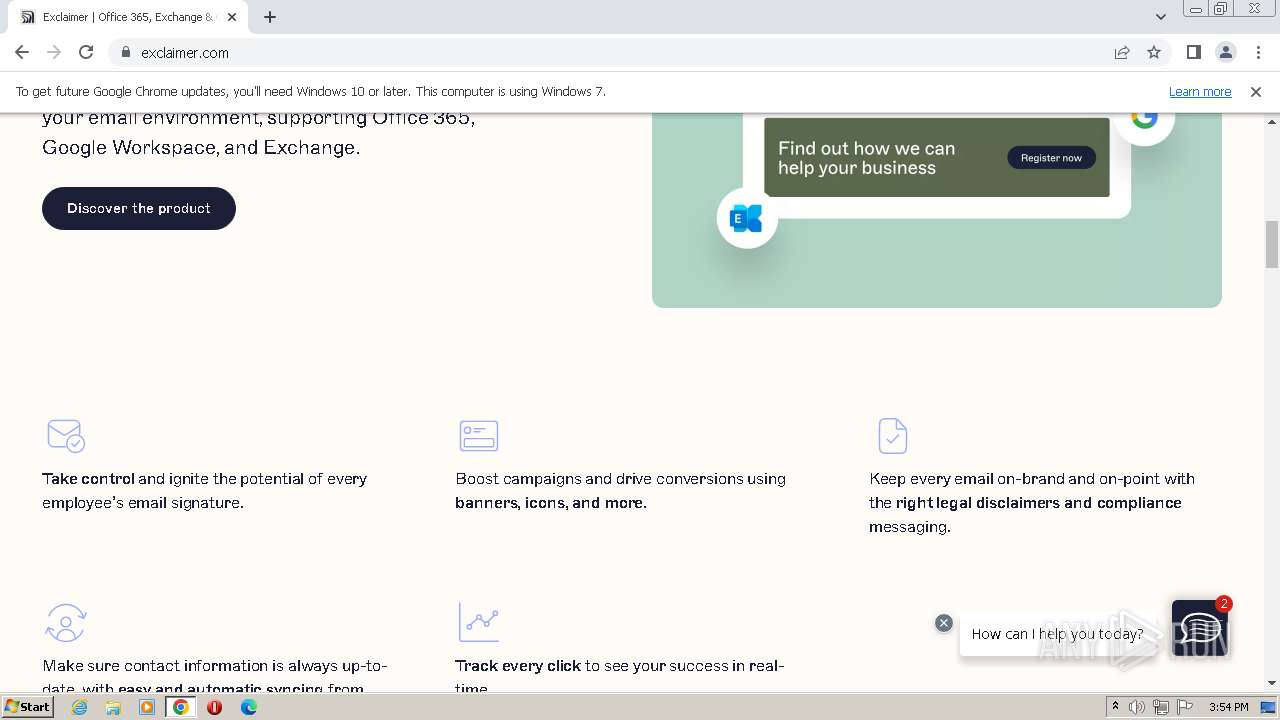Screen dimensions: 1280x720
Task: Open Microsoft Edge from the taskbar
Action: pos(249,707)
